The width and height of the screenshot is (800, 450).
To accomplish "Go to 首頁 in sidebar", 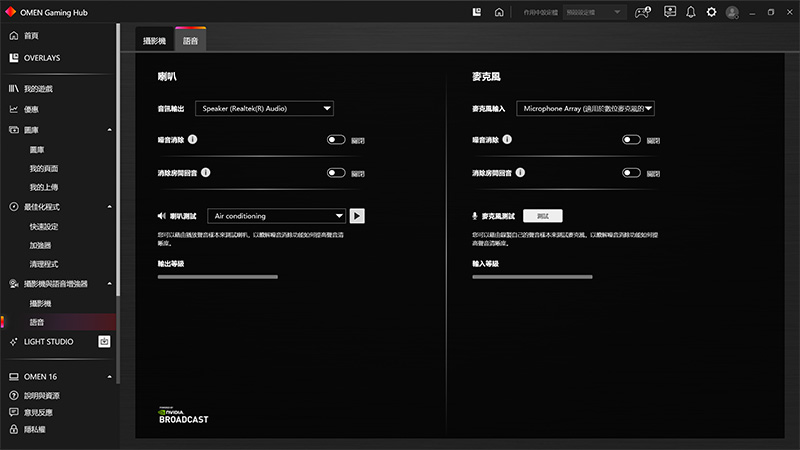I will tap(31, 36).
